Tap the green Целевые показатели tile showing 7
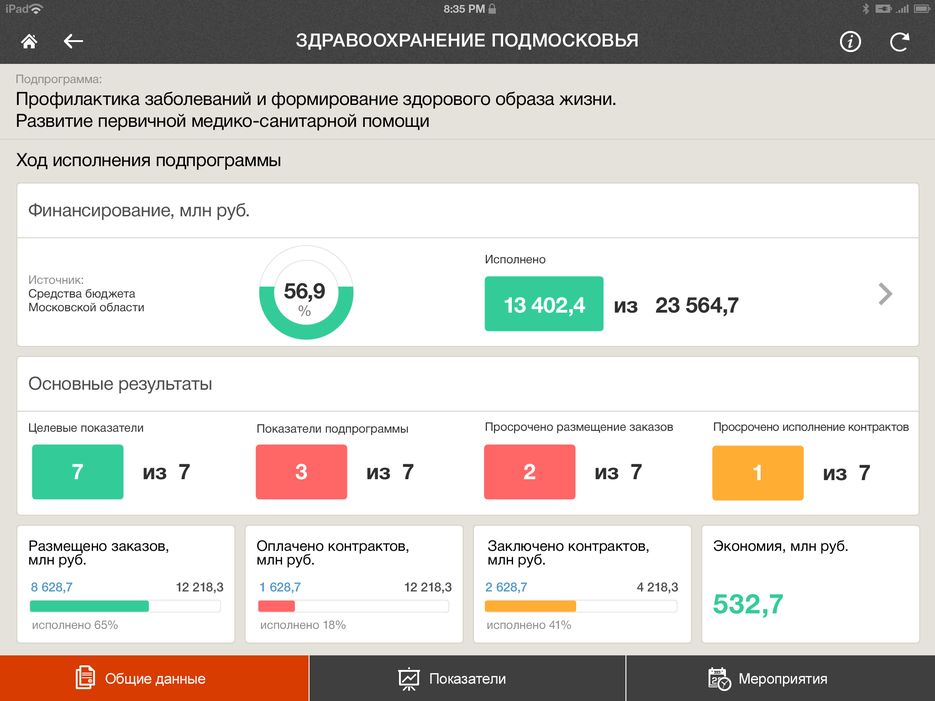This screenshot has height=701, width=935. tap(77, 472)
